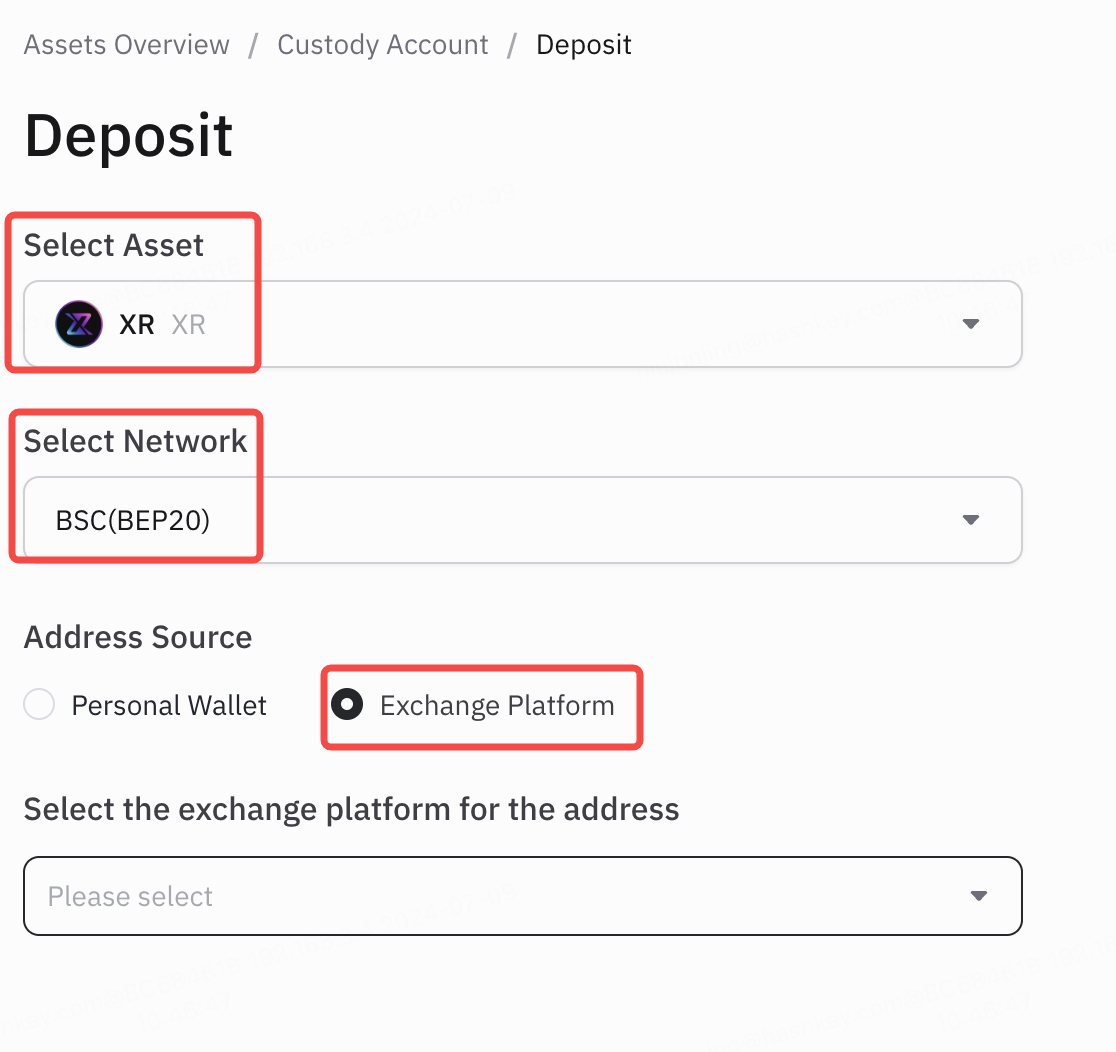Image resolution: width=1116 pixels, height=1052 pixels.
Task: Click the Personal Wallet option label
Action: coord(169,705)
